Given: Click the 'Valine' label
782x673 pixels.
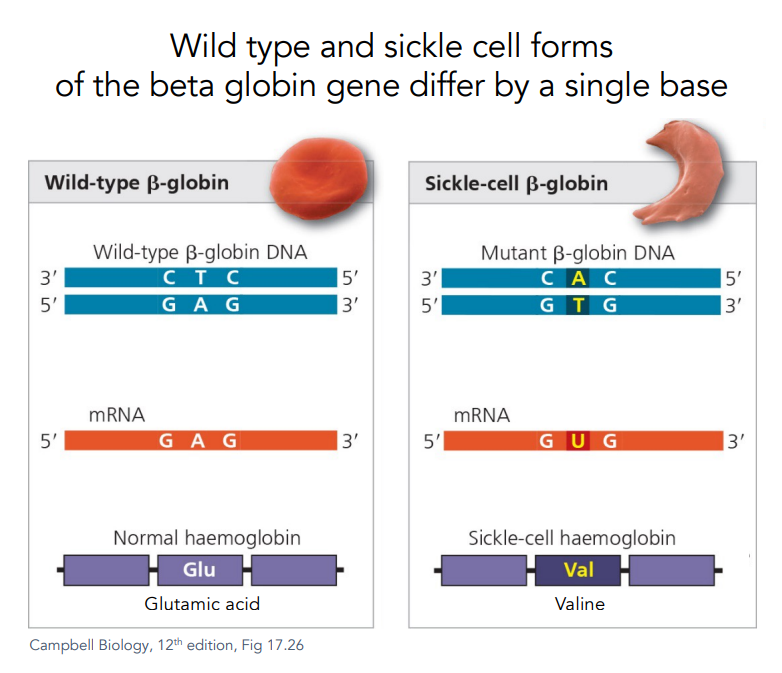Looking at the screenshot, I should point(580,604).
